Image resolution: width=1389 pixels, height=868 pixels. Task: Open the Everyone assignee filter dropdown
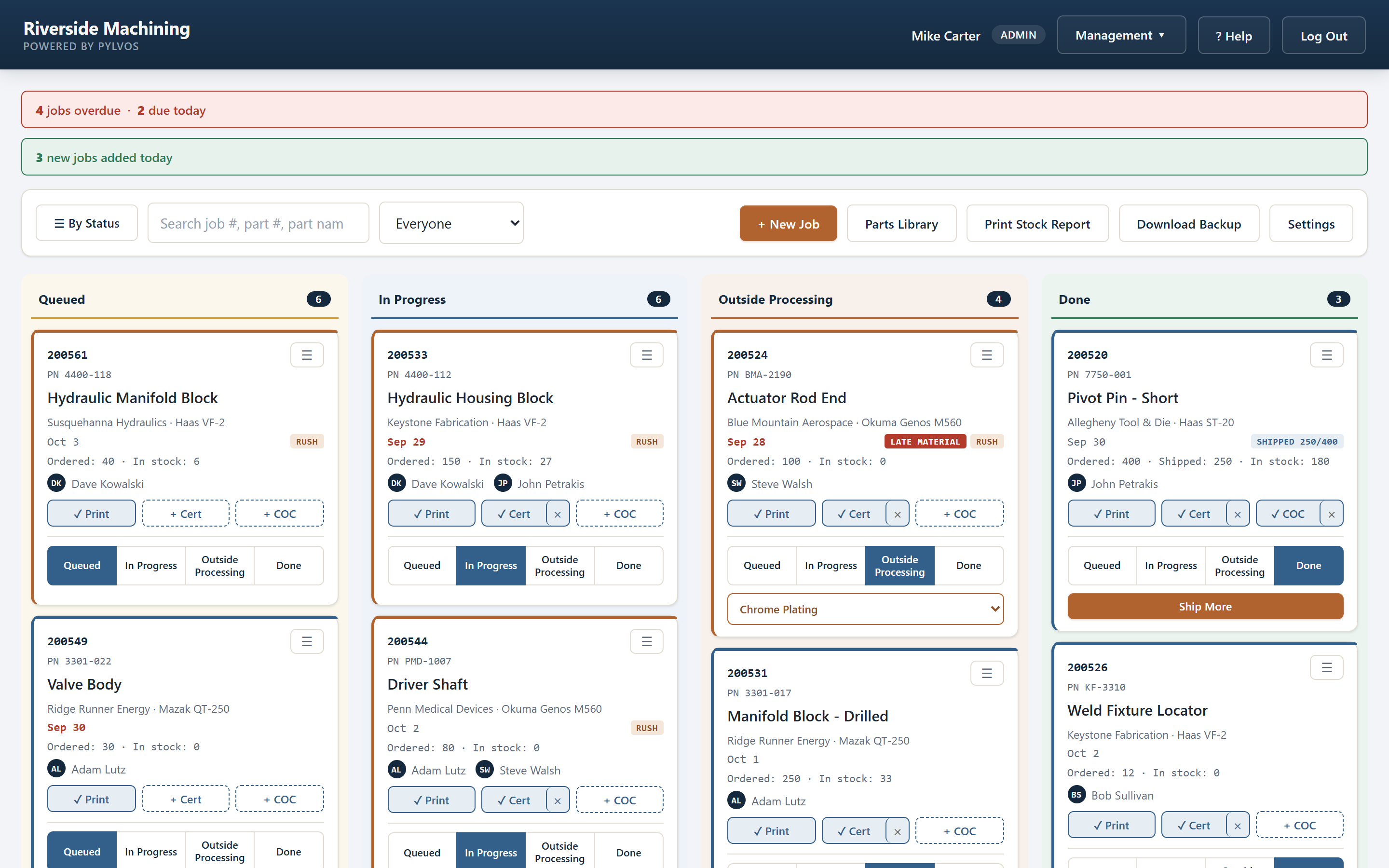(x=451, y=223)
